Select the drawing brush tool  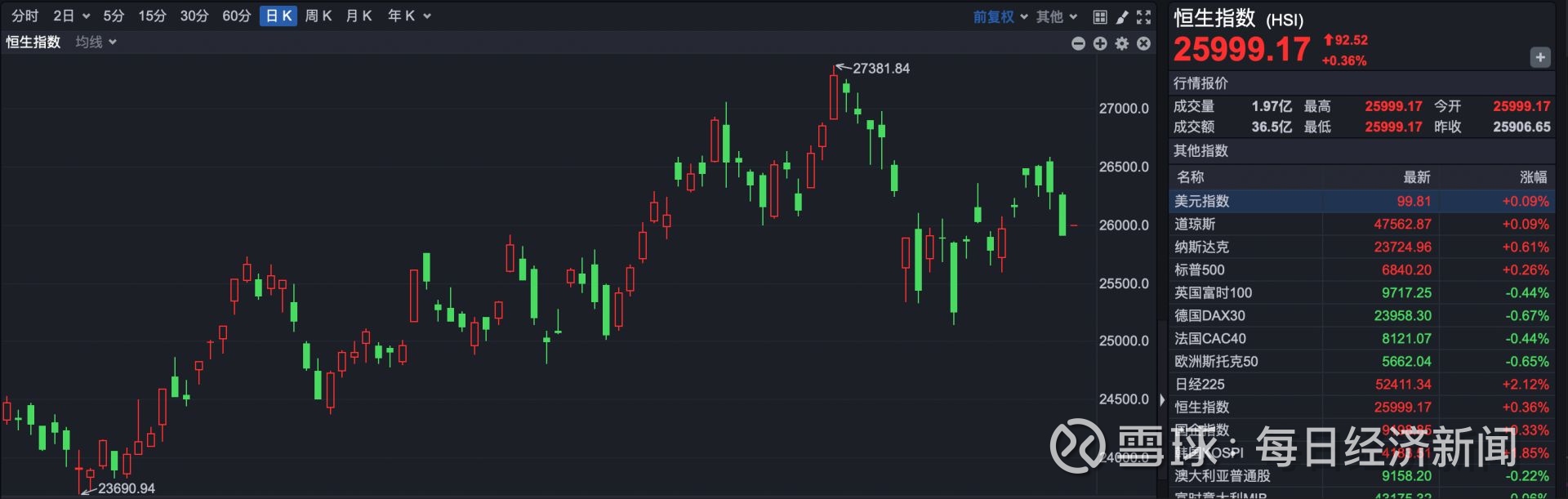tap(1122, 16)
